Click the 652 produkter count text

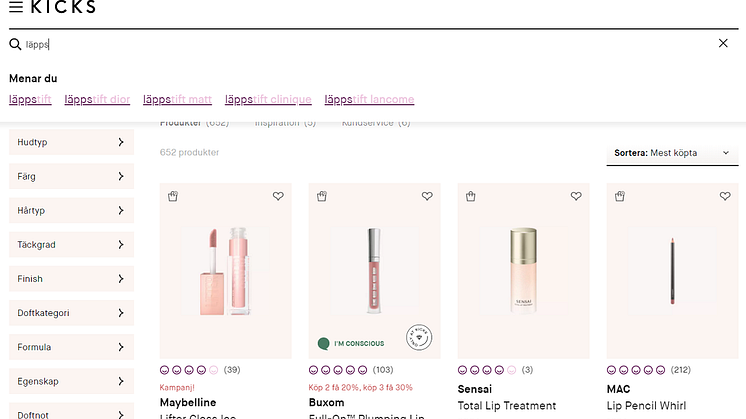point(189,153)
